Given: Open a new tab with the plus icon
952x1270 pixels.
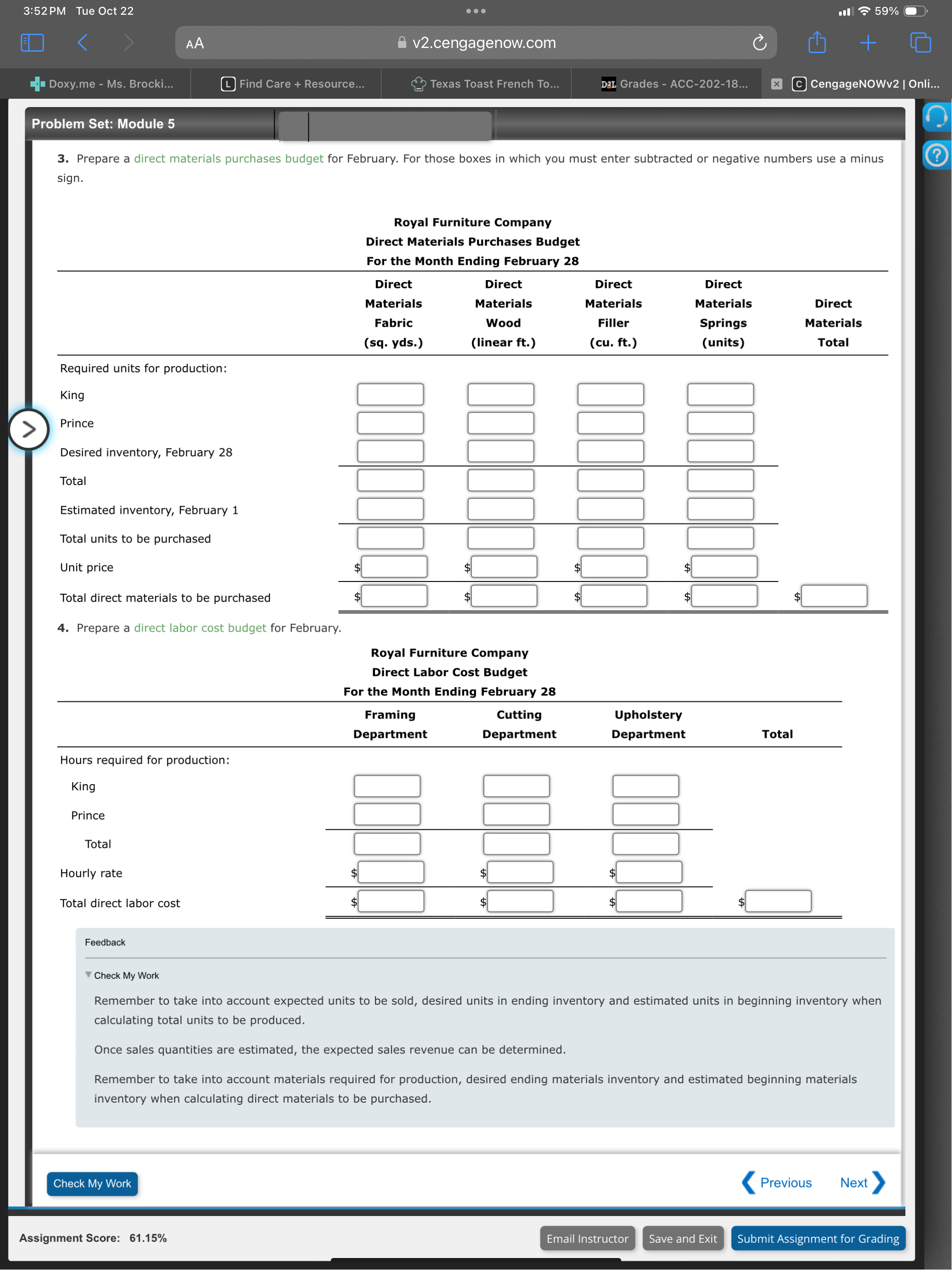Looking at the screenshot, I should (x=868, y=42).
